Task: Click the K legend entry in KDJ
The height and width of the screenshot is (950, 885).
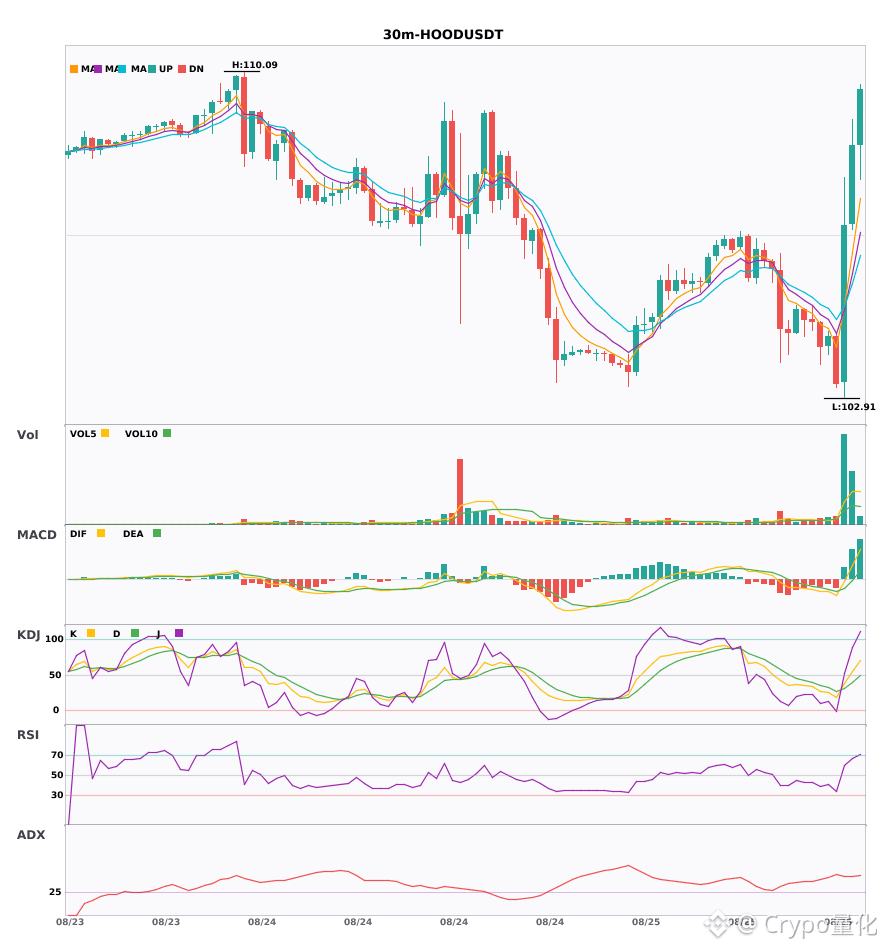Action: coord(82,634)
